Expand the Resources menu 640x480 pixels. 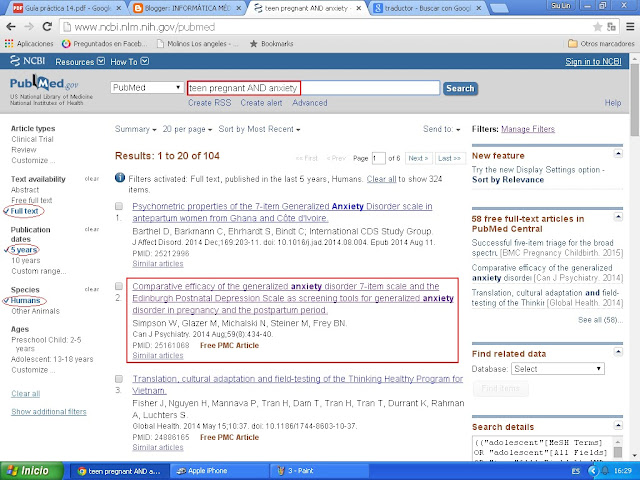(80, 62)
